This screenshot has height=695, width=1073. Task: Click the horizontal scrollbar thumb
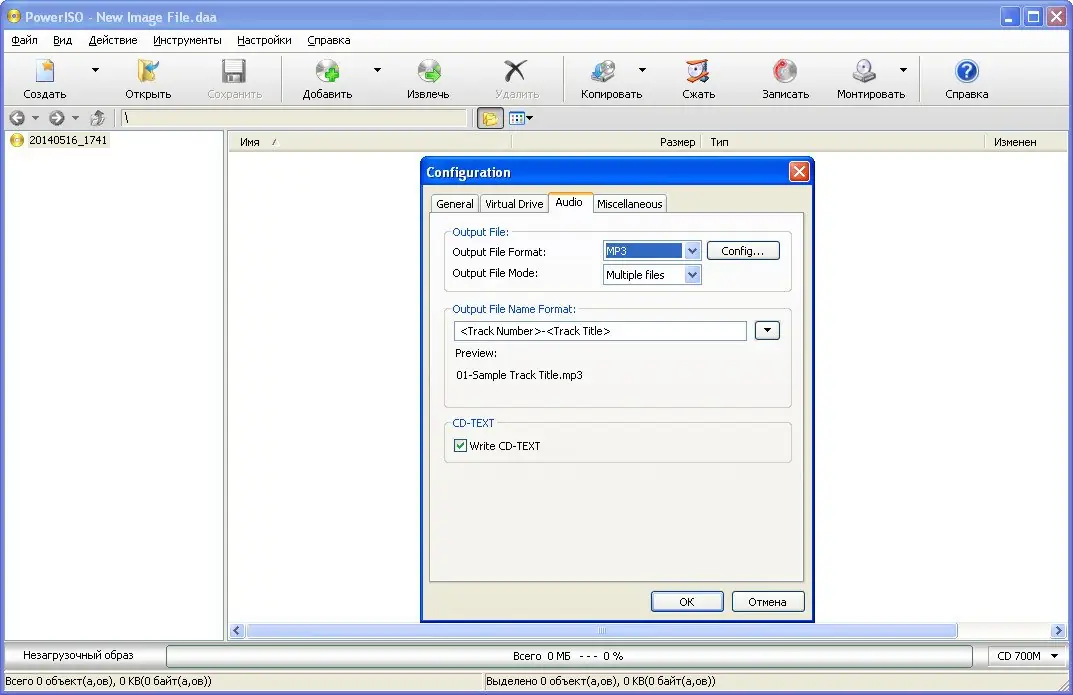(x=602, y=631)
